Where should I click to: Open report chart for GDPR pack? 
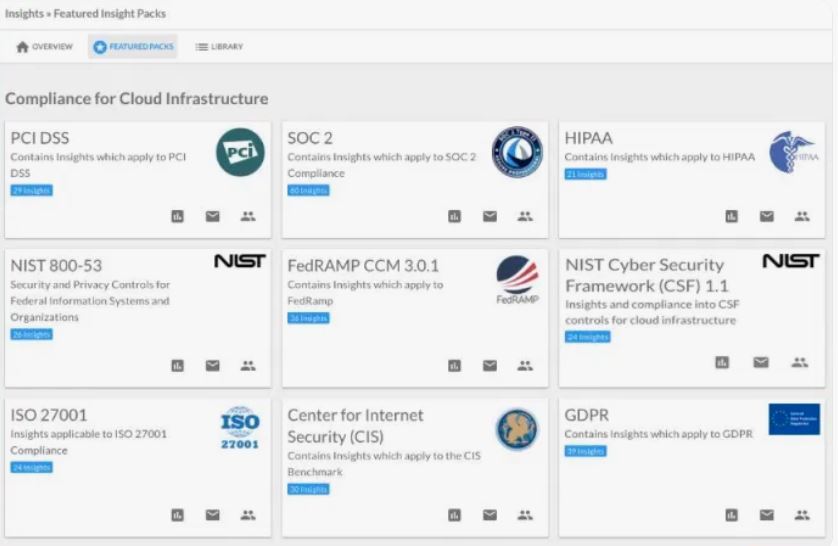pyautogui.click(x=732, y=515)
